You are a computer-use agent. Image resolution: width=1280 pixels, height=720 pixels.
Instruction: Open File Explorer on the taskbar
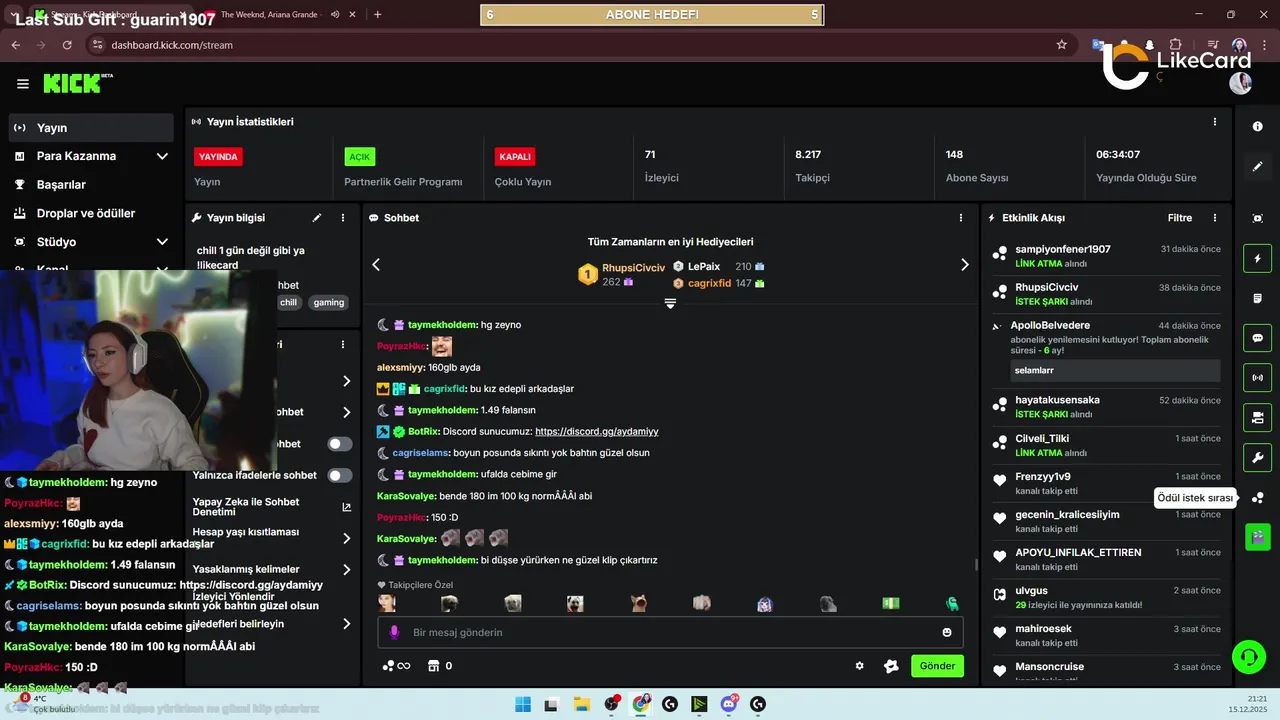tap(581, 704)
